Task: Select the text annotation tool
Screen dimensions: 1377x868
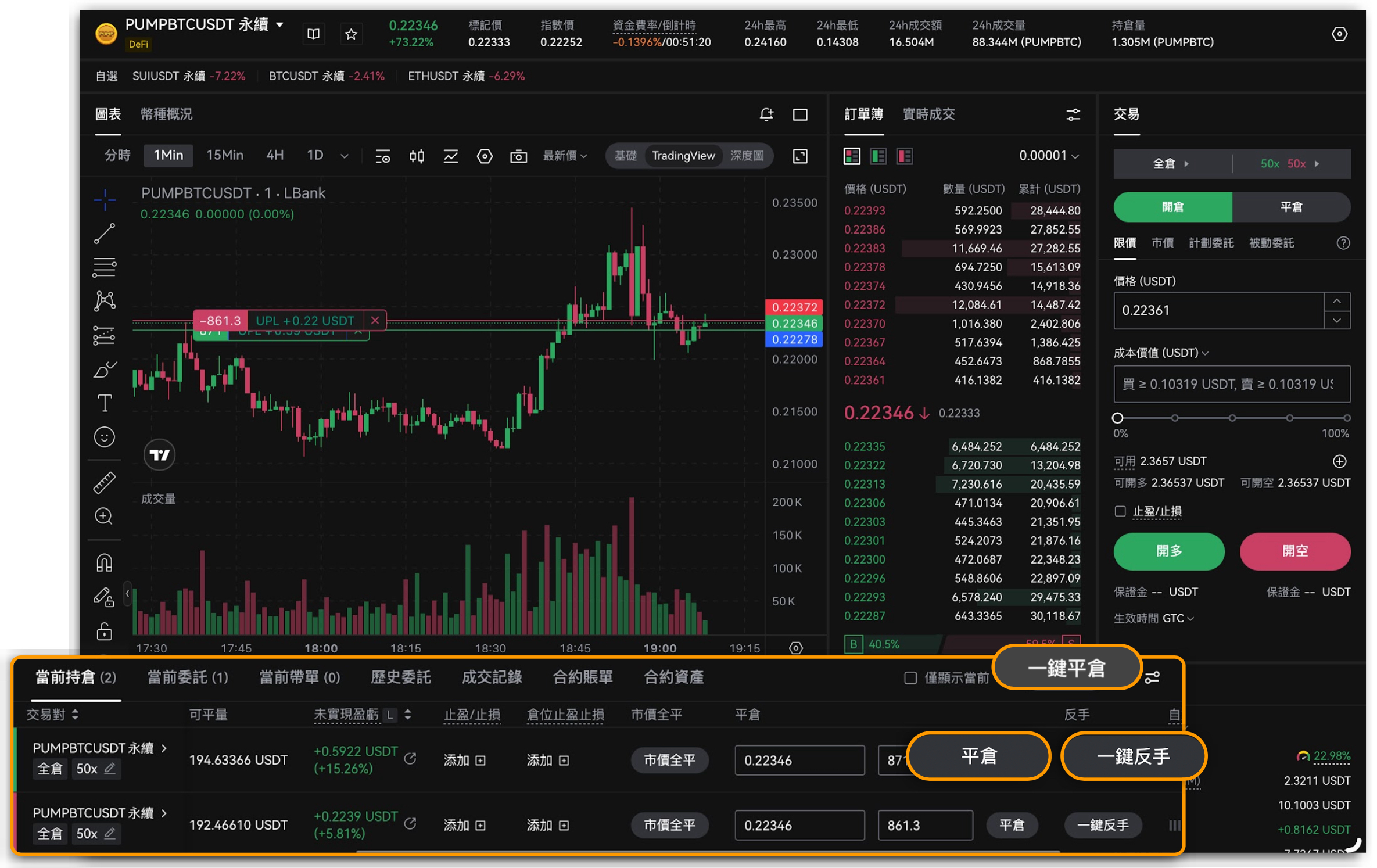Action: [105, 403]
